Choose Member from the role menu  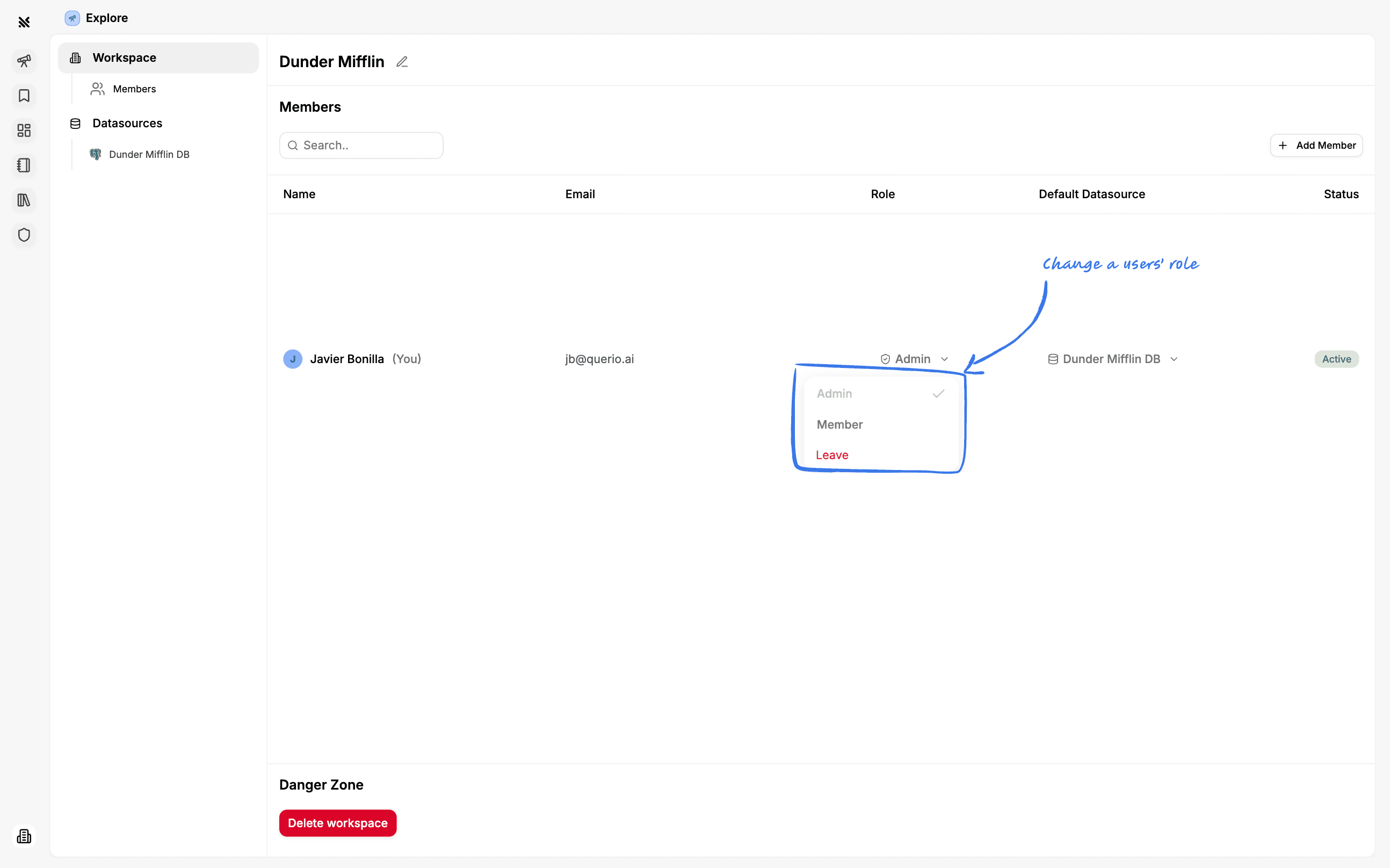point(839,425)
